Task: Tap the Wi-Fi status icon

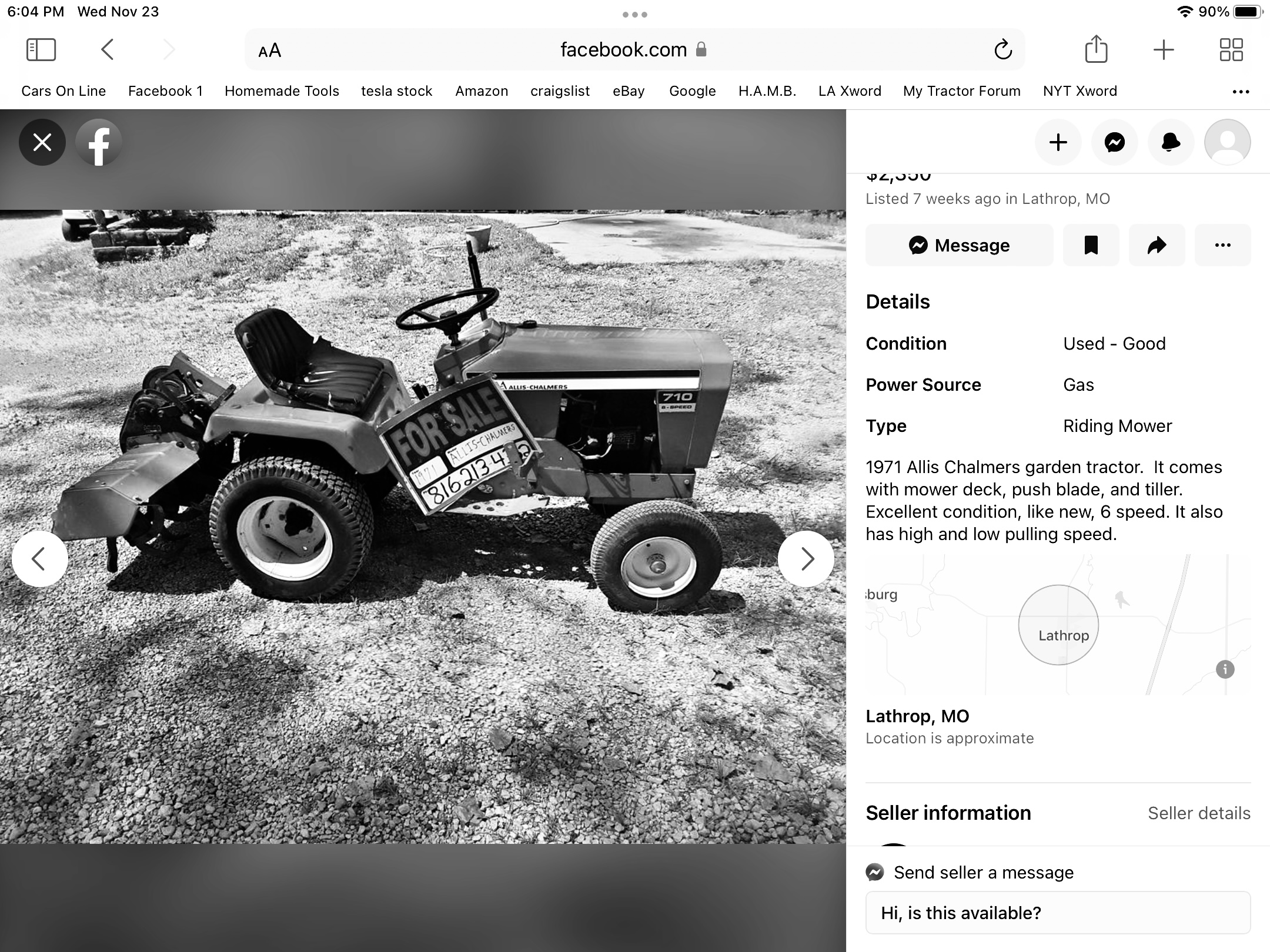Action: (x=1185, y=12)
